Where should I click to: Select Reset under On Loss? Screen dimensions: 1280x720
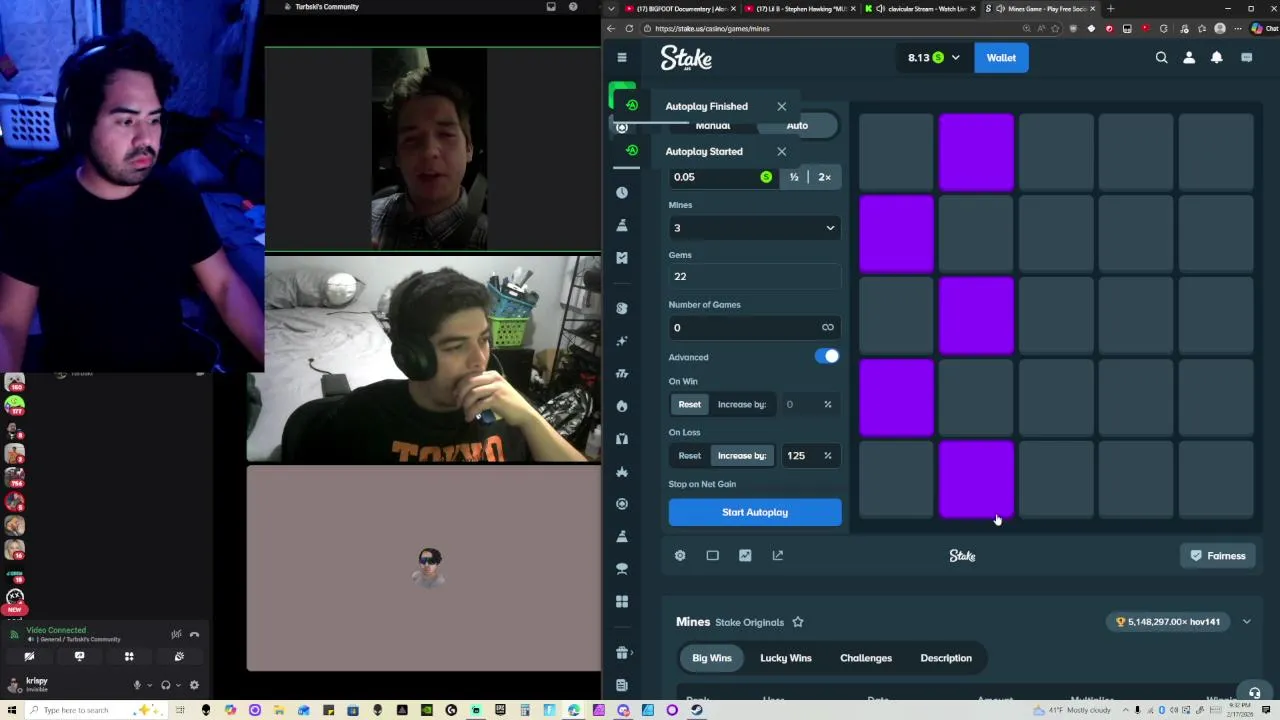690,455
